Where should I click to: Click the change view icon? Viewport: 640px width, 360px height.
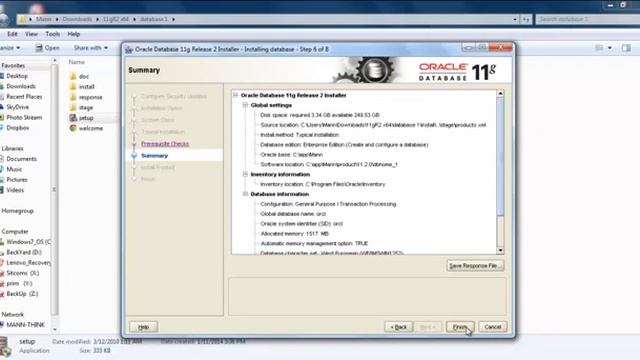tap(599, 48)
